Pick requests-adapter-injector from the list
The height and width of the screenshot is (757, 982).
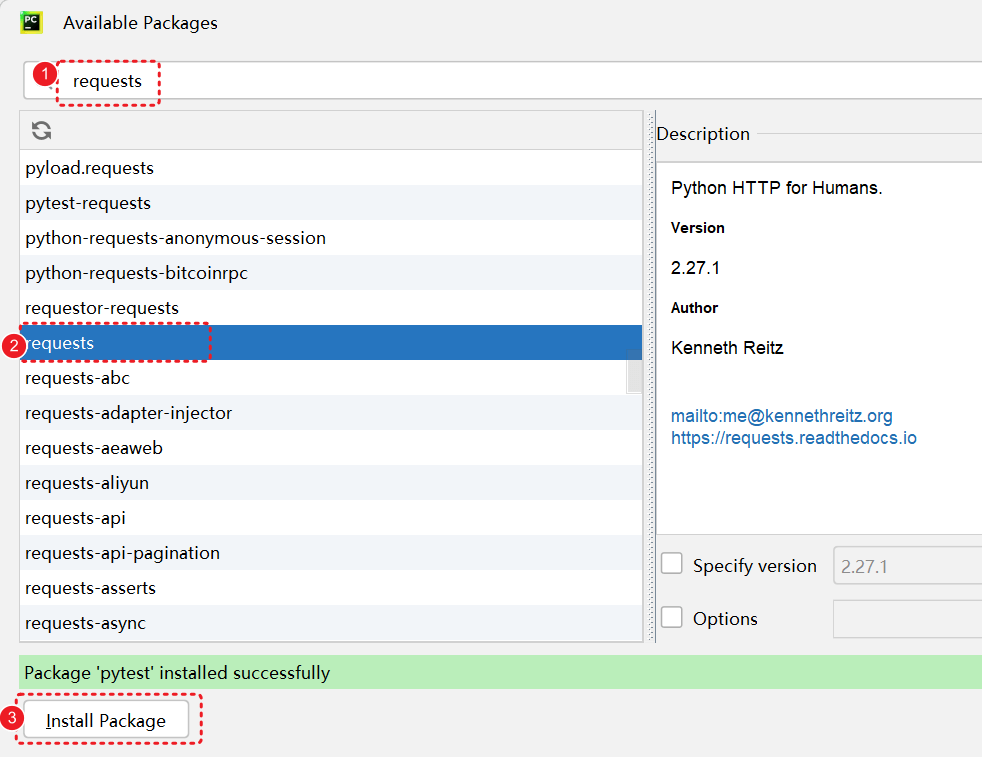129,413
